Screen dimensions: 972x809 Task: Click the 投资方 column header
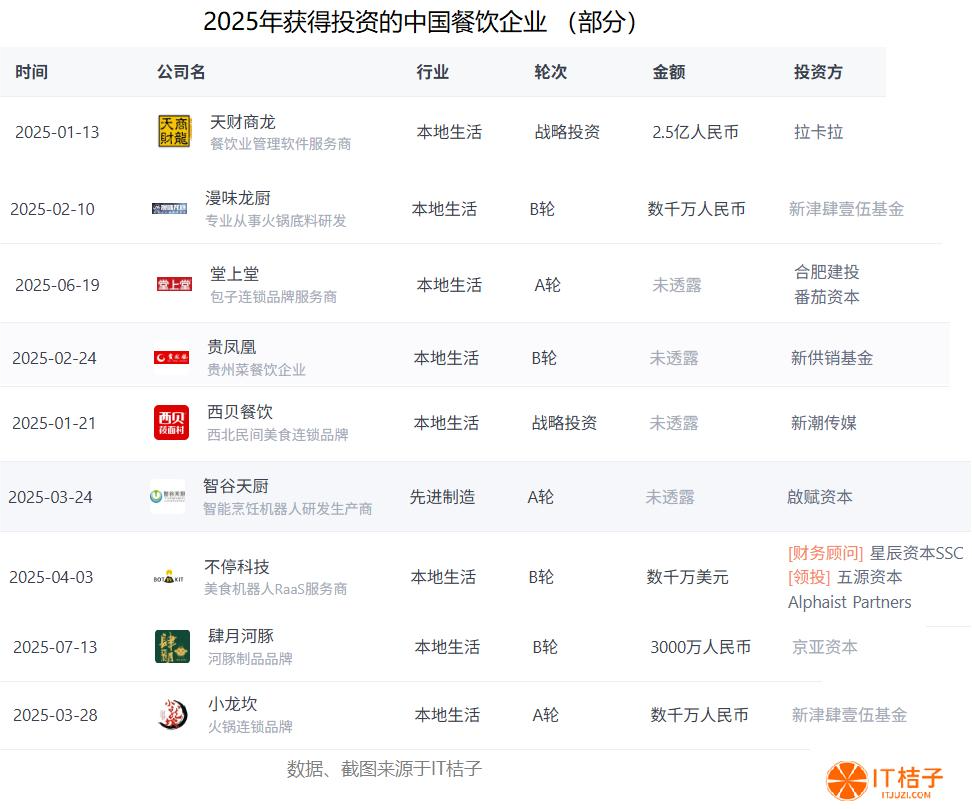click(817, 72)
